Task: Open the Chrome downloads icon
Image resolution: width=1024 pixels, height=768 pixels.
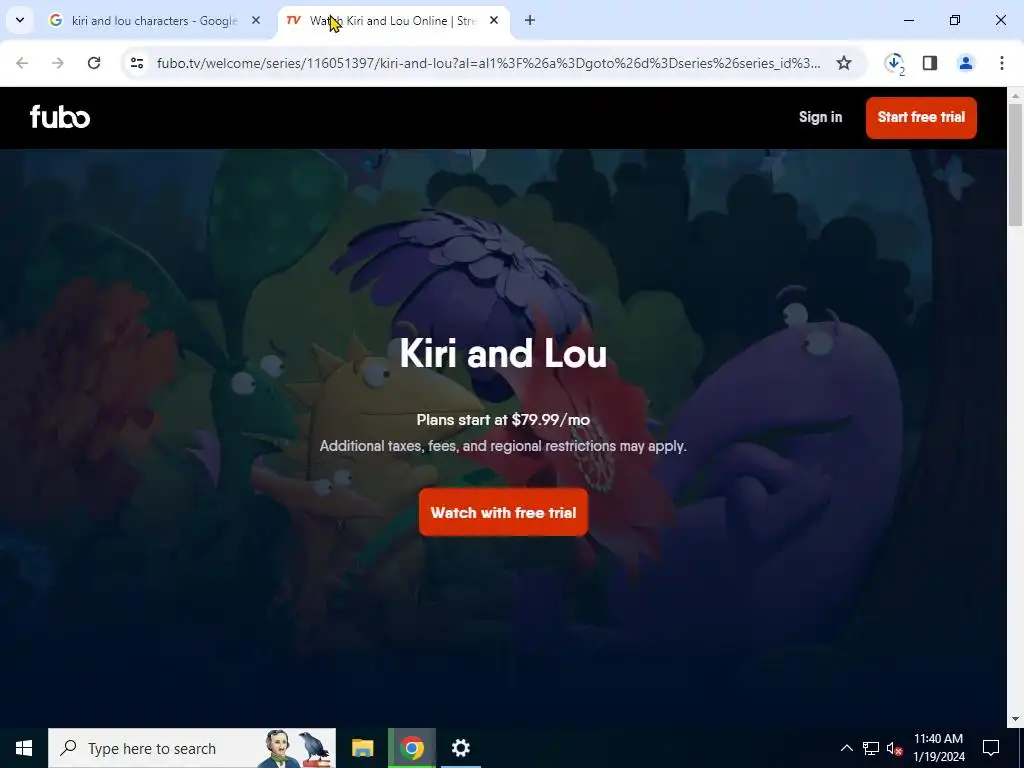Action: [x=894, y=63]
